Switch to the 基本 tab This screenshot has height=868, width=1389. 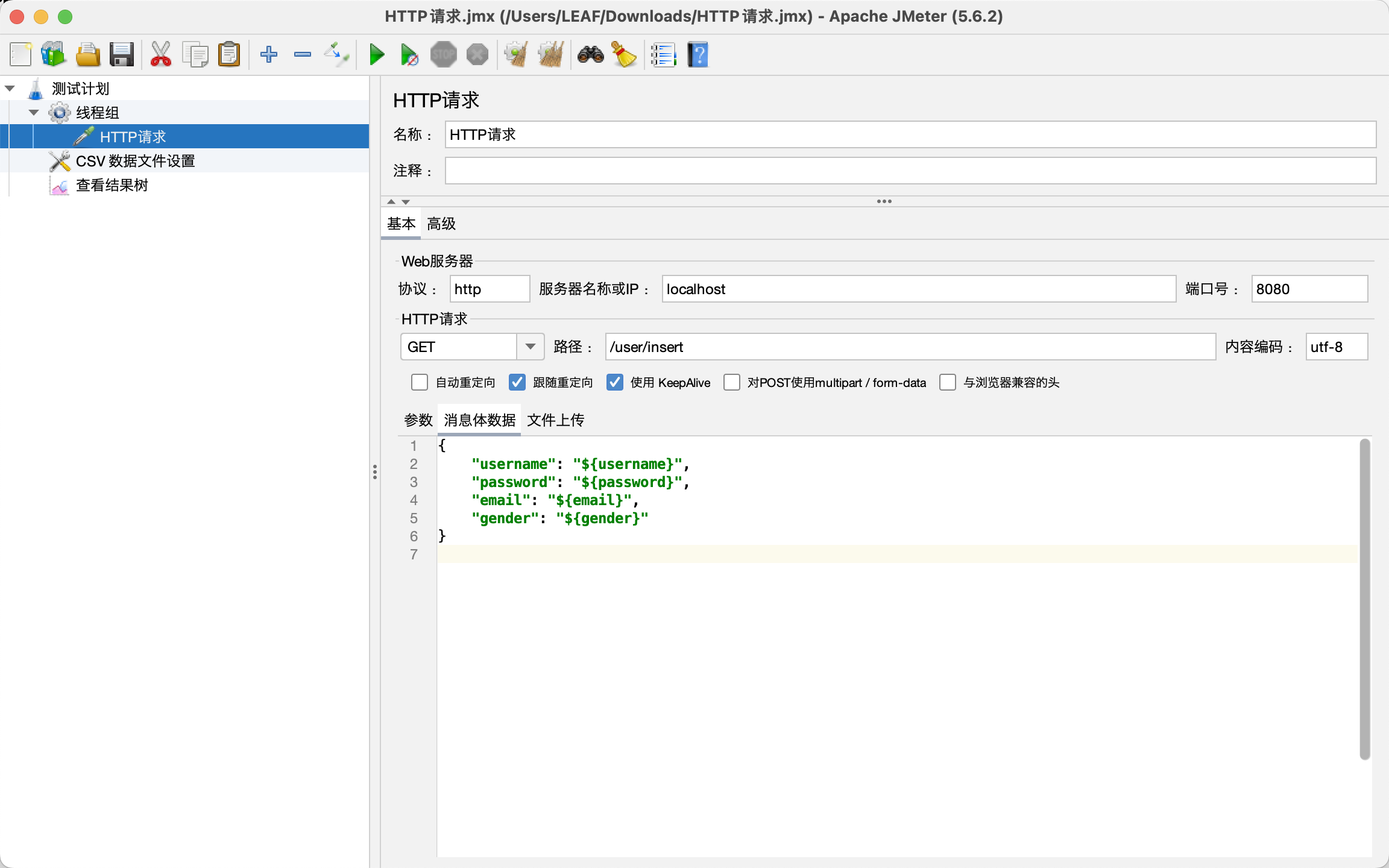[401, 224]
